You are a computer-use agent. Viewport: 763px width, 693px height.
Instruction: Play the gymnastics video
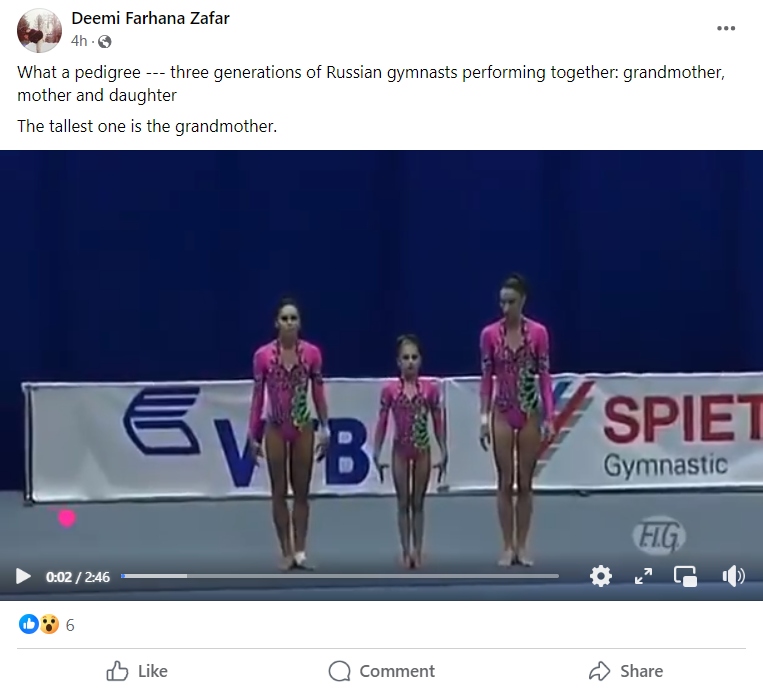click(23, 576)
